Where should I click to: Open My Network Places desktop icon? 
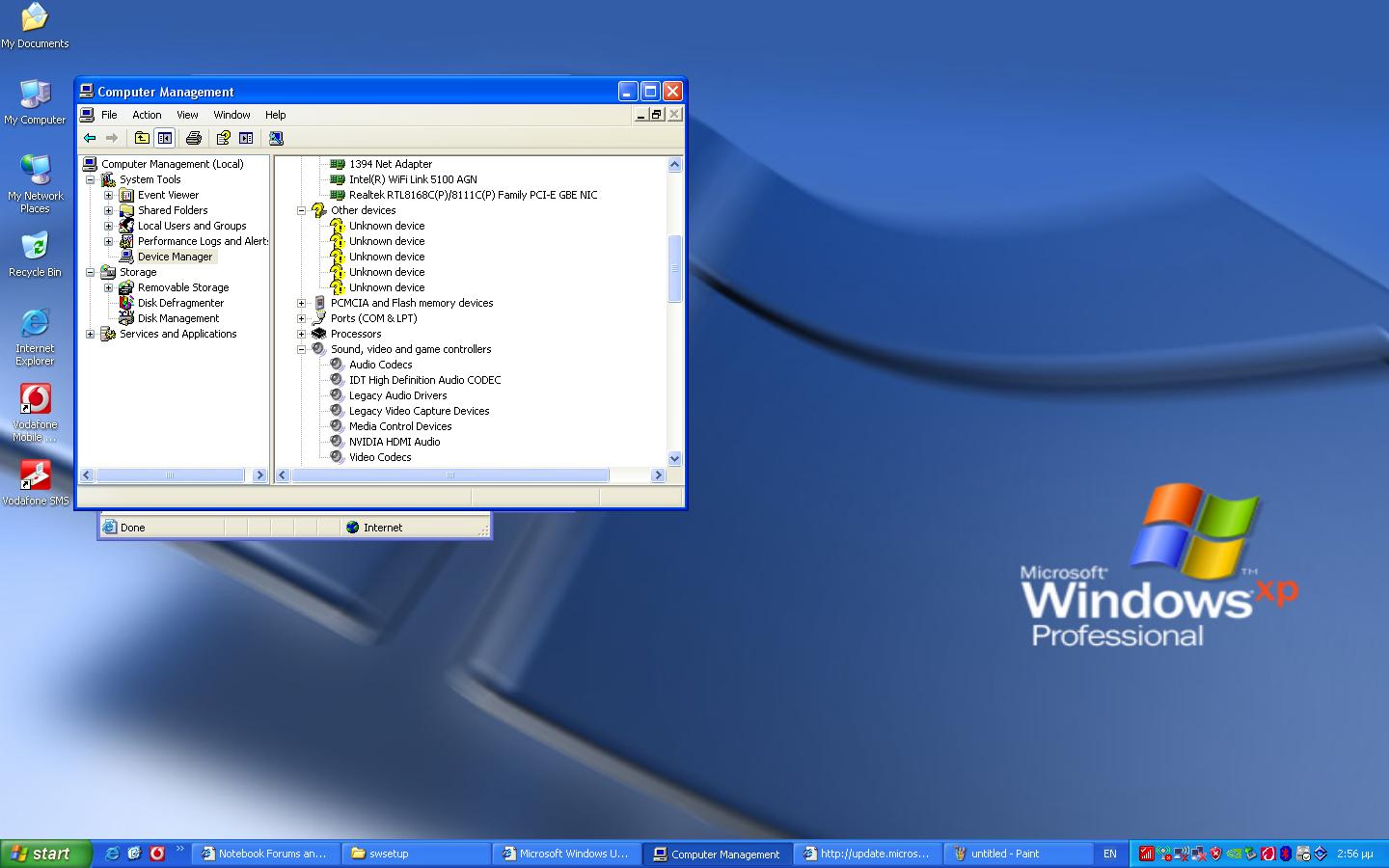click(x=35, y=184)
